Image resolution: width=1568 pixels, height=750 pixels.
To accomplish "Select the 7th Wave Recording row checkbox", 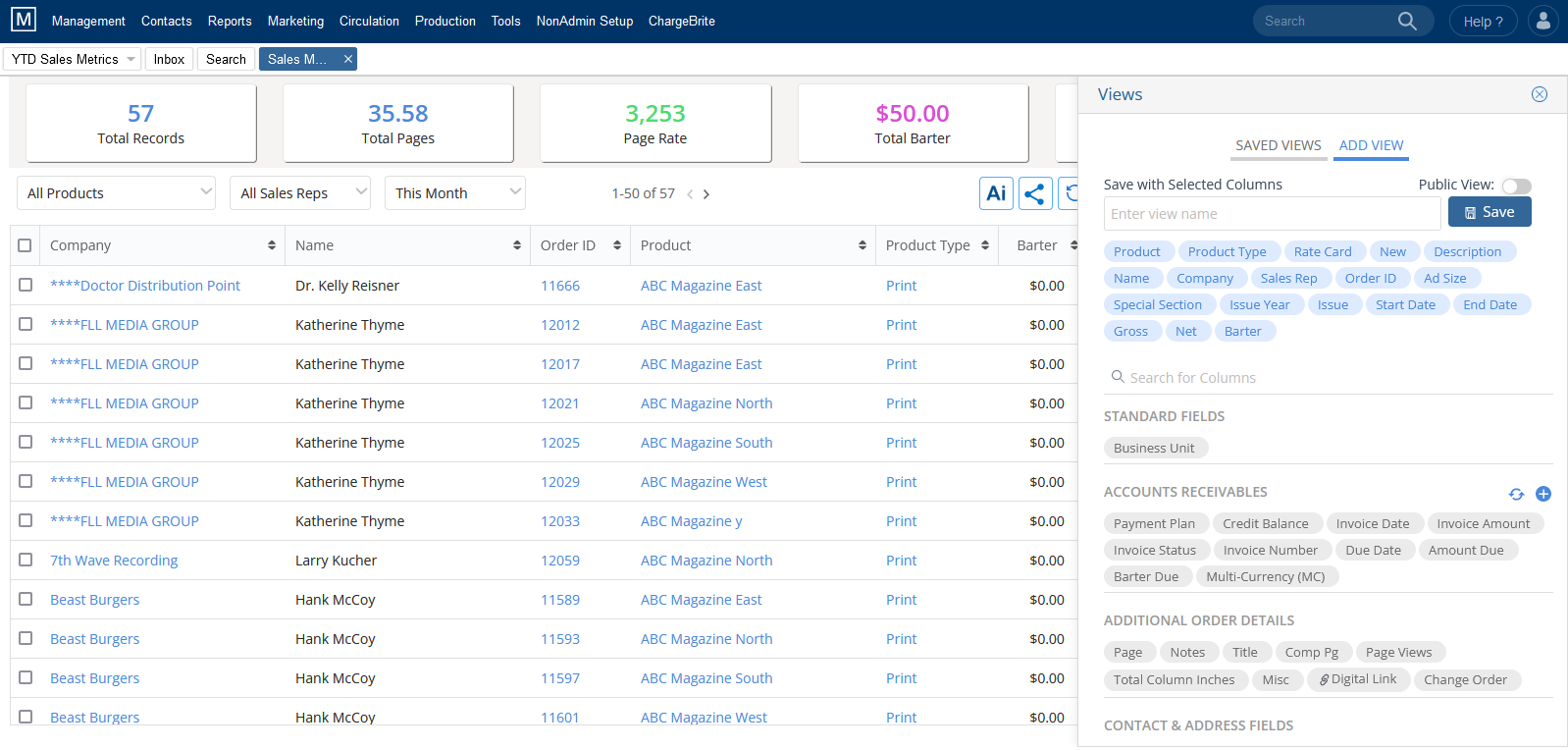I will coord(26,560).
